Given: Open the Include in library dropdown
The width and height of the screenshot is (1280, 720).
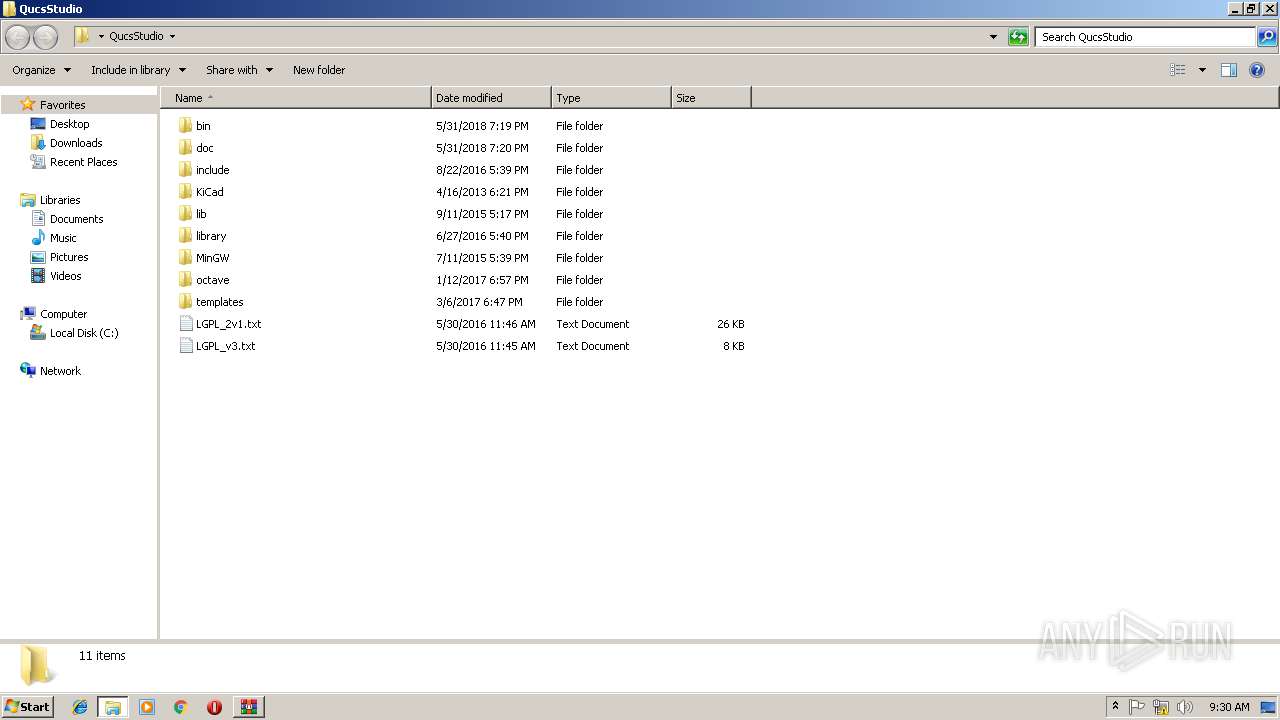Looking at the screenshot, I should (138, 70).
